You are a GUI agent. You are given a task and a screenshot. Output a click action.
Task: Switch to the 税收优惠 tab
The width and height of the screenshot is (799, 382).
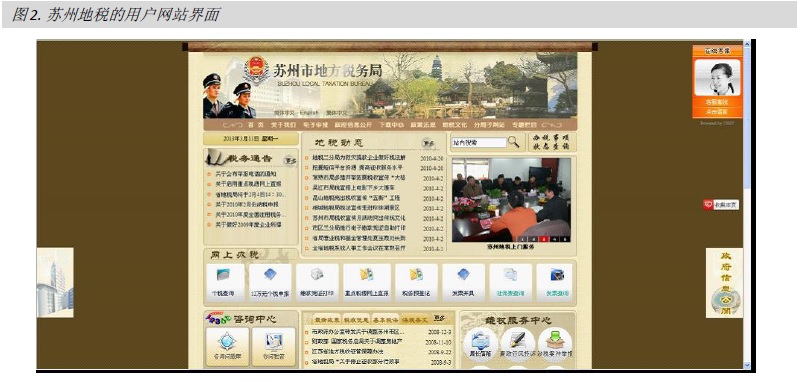356,319
